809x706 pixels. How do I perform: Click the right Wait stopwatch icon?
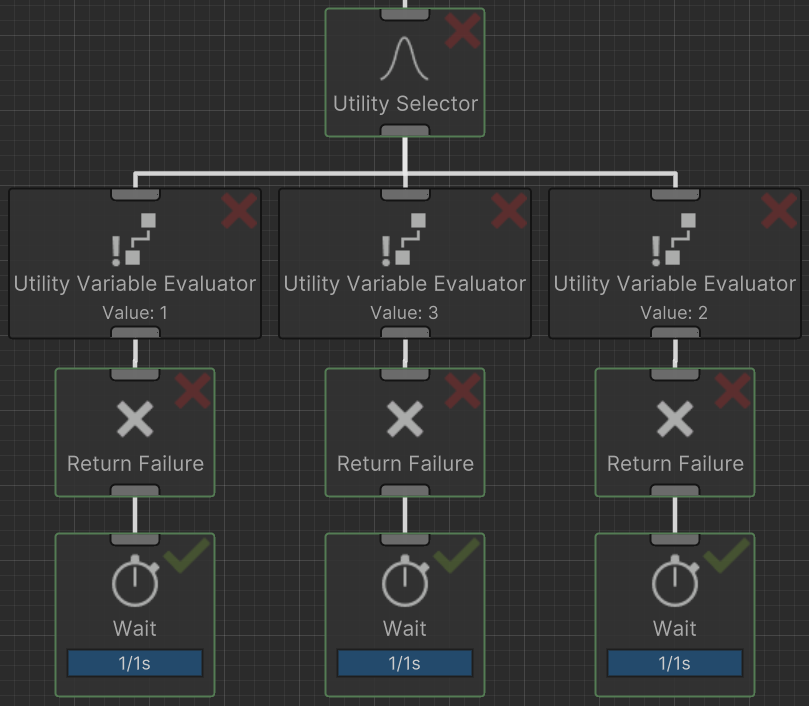(x=675, y=583)
